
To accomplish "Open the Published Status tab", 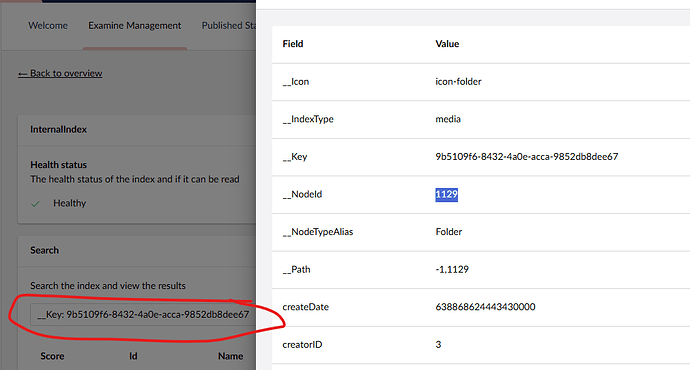I will [228, 26].
